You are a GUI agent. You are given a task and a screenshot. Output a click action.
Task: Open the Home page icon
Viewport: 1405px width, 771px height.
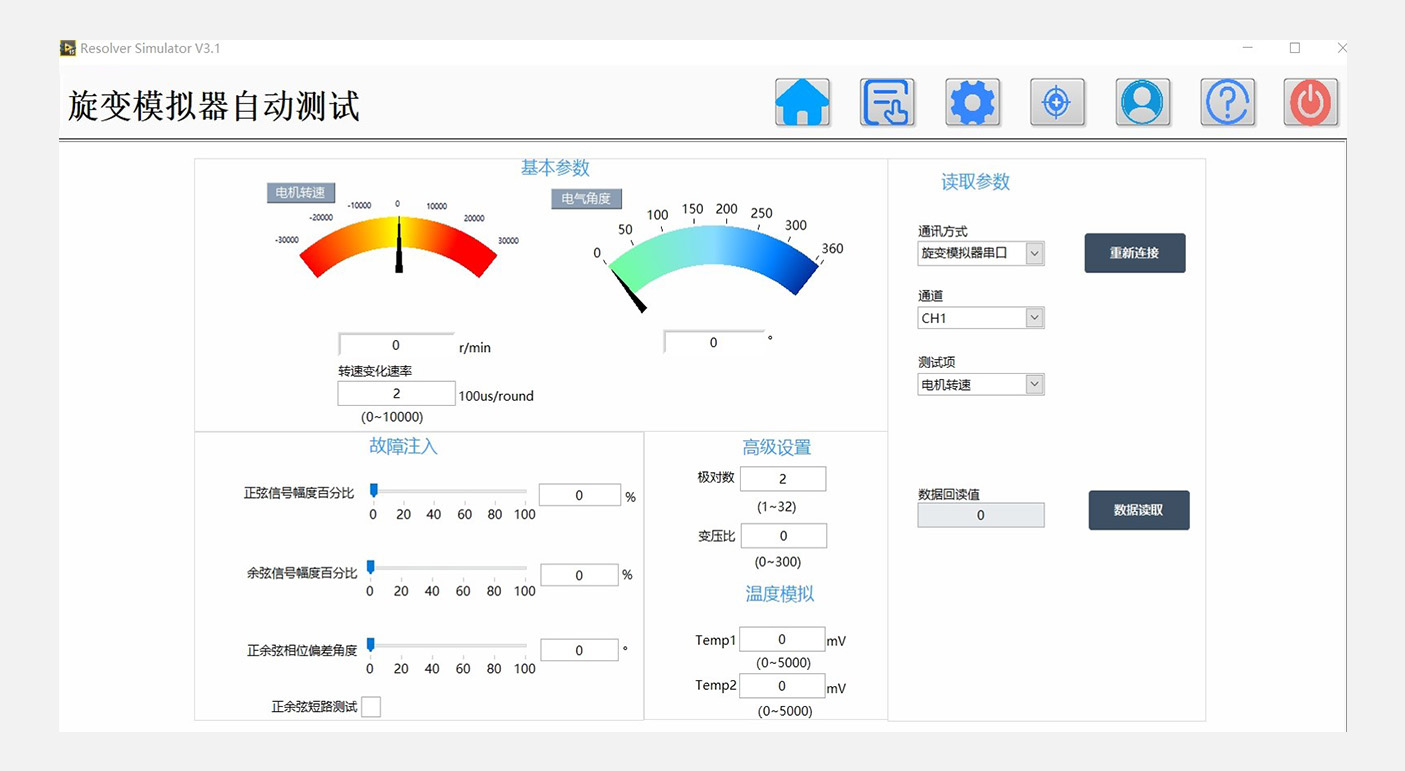click(802, 102)
